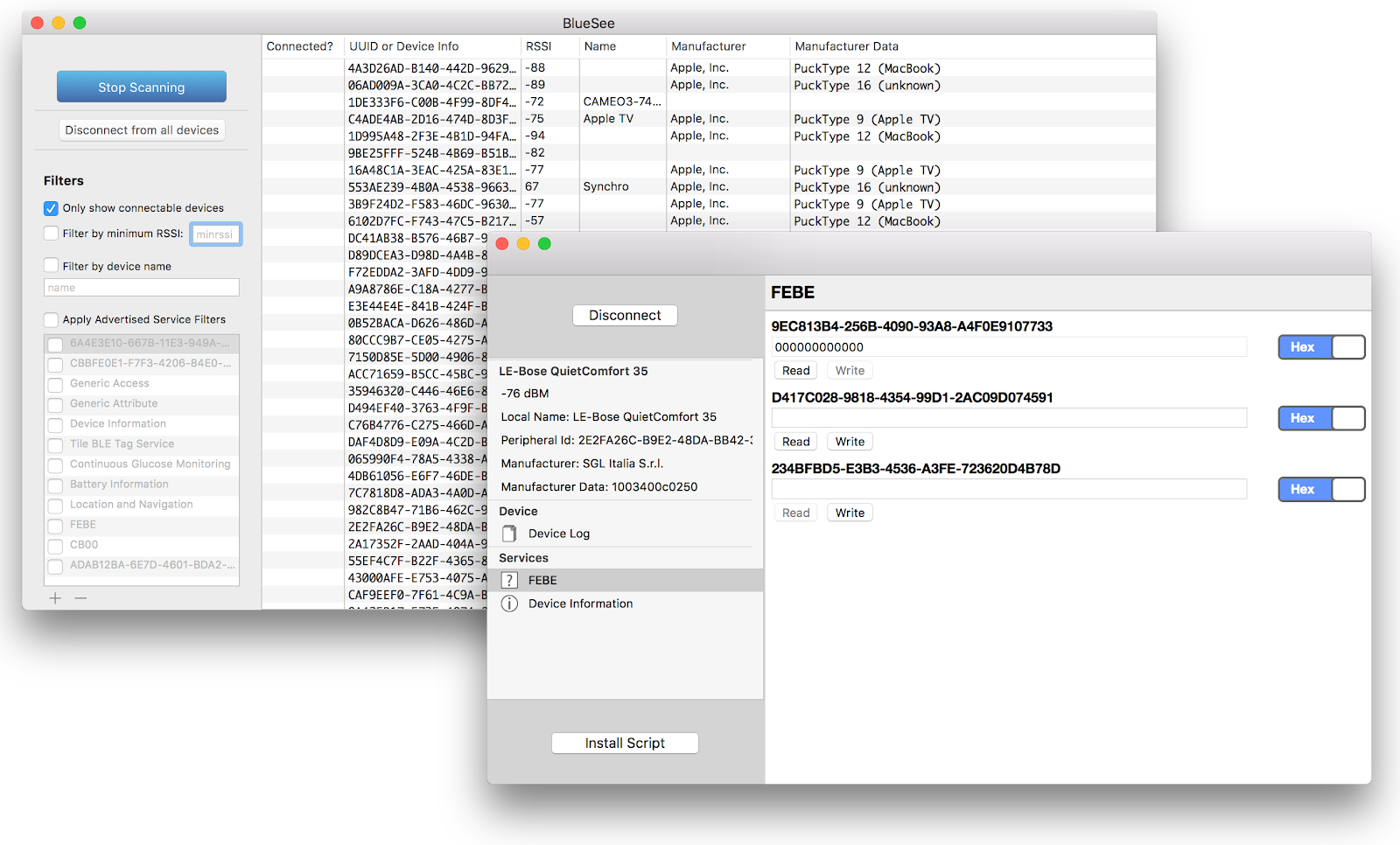Write to the D417C028 characteristic
1400x845 pixels.
[850, 442]
